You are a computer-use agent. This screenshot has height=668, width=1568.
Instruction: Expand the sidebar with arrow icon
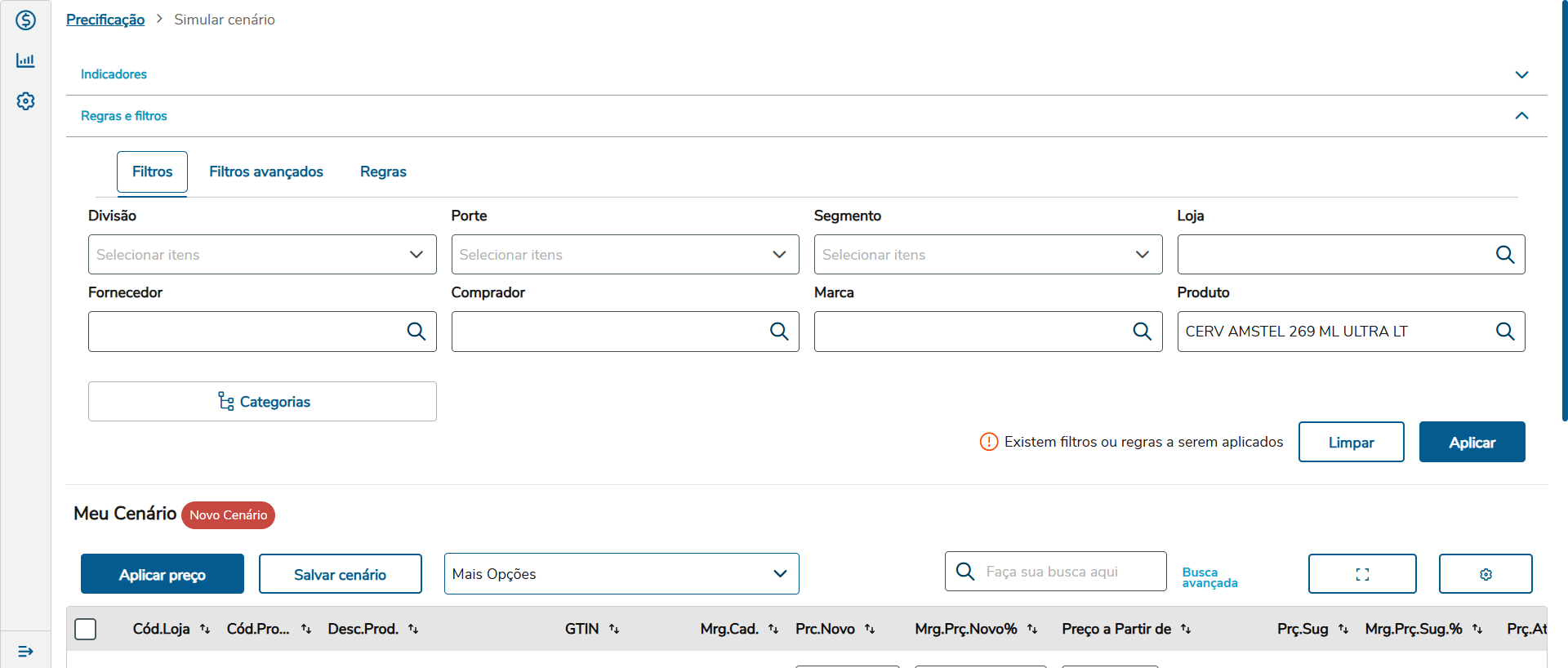[25, 651]
